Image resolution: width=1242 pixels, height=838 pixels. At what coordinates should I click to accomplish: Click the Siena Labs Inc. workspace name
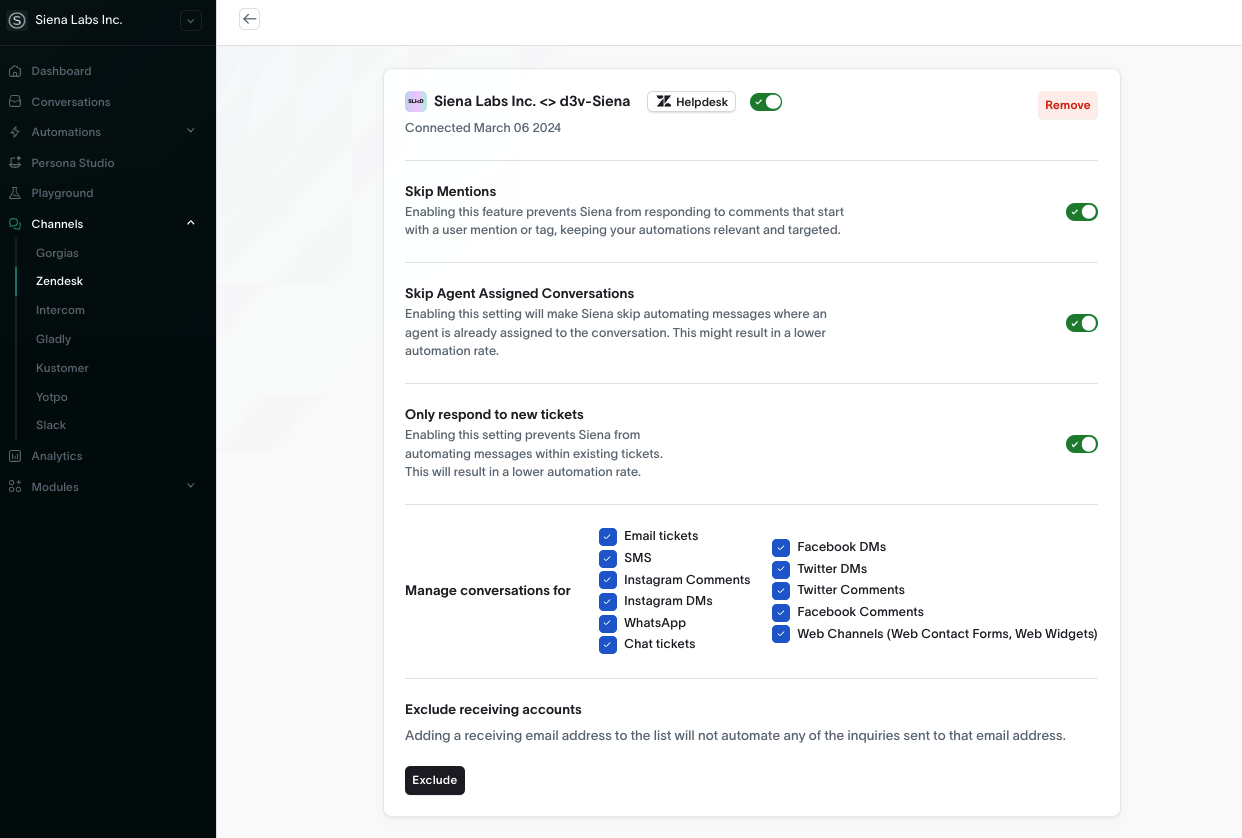79,20
